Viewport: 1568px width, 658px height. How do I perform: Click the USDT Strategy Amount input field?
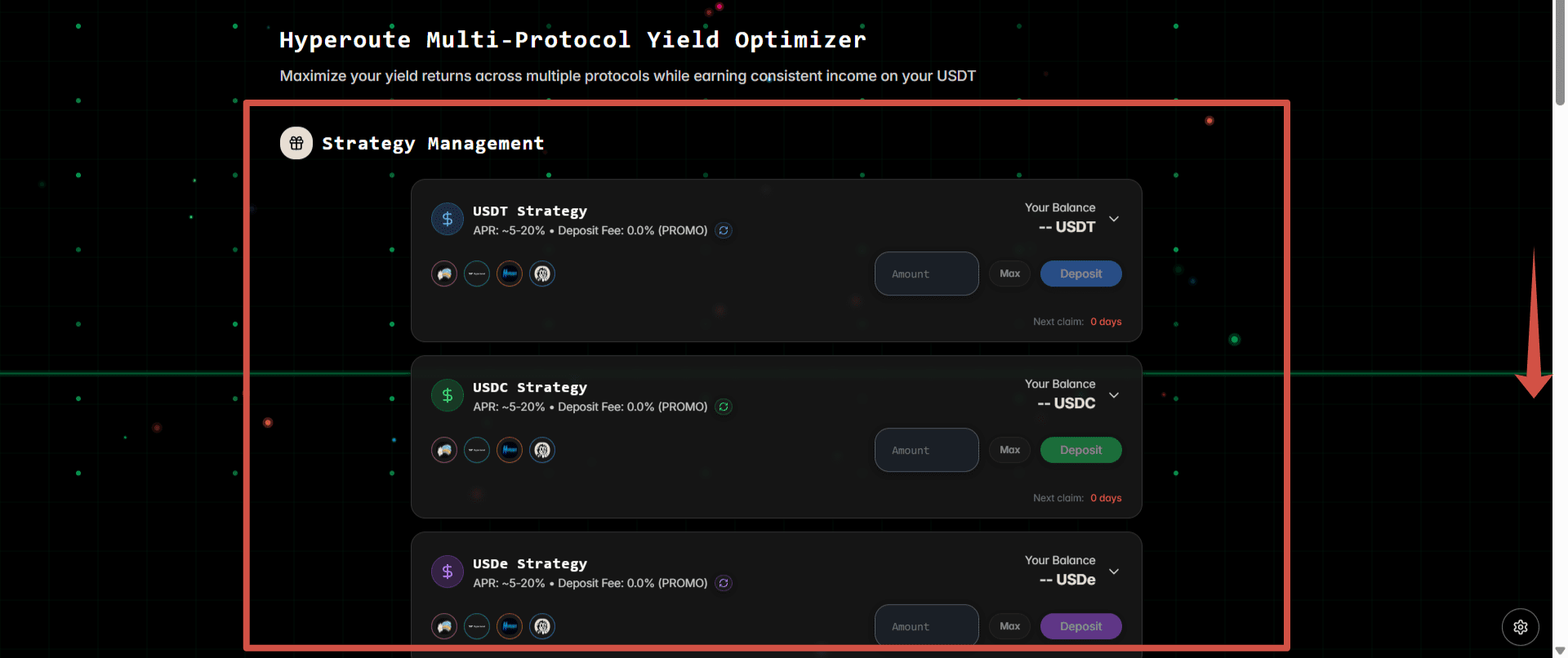pos(926,274)
